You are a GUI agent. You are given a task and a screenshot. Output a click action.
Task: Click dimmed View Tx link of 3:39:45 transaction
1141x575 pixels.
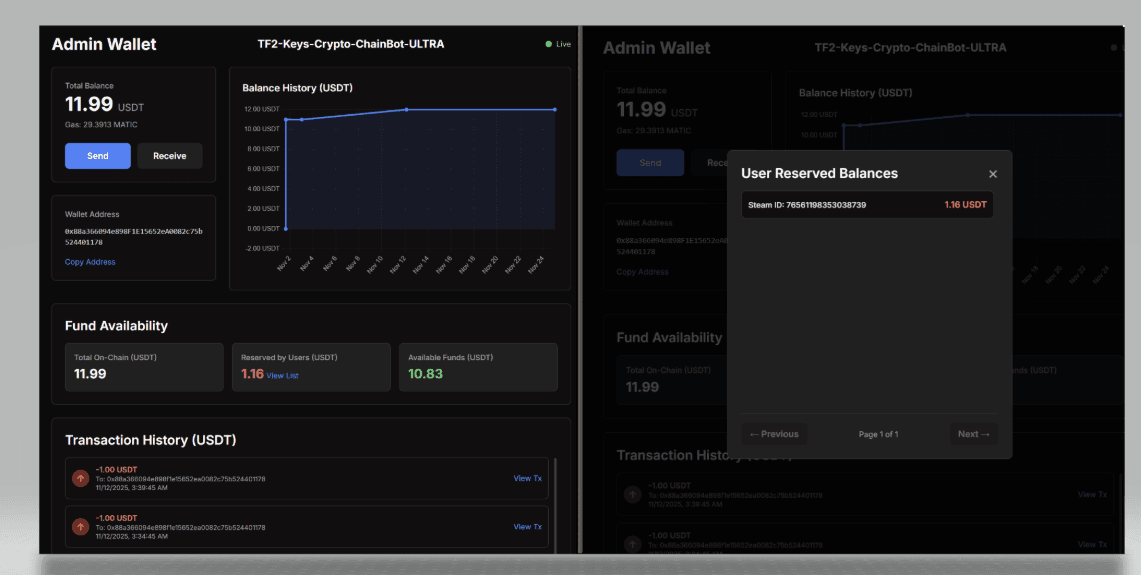(x=1092, y=494)
